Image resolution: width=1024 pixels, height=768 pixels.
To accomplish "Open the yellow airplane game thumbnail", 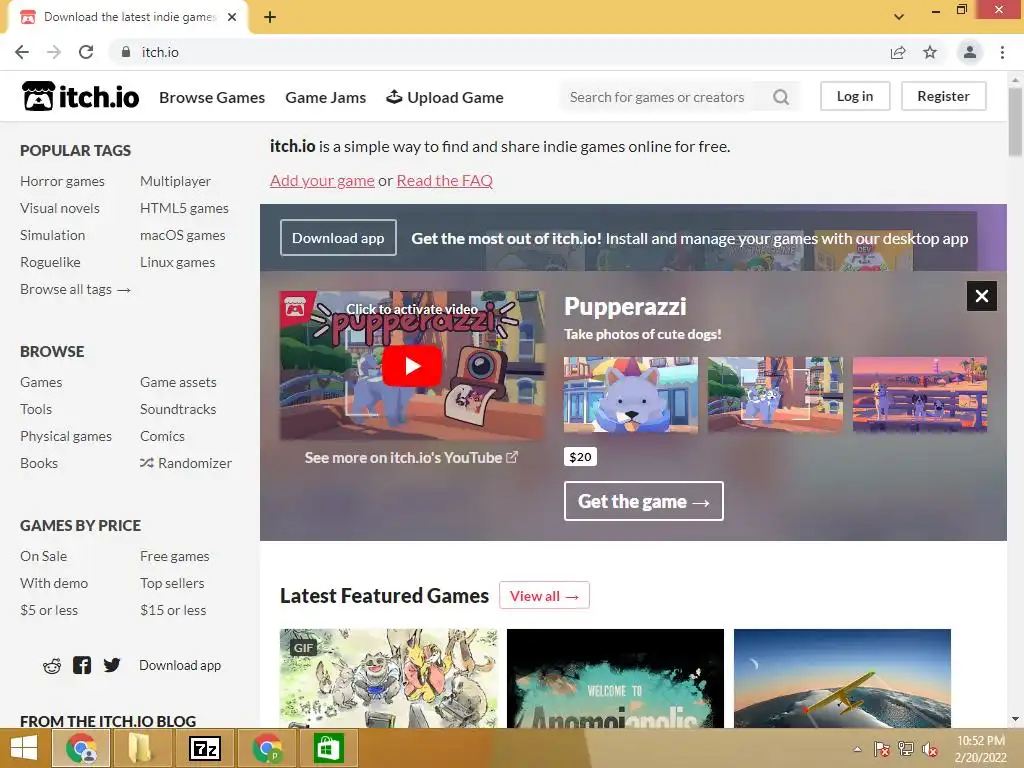I will point(842,678).
